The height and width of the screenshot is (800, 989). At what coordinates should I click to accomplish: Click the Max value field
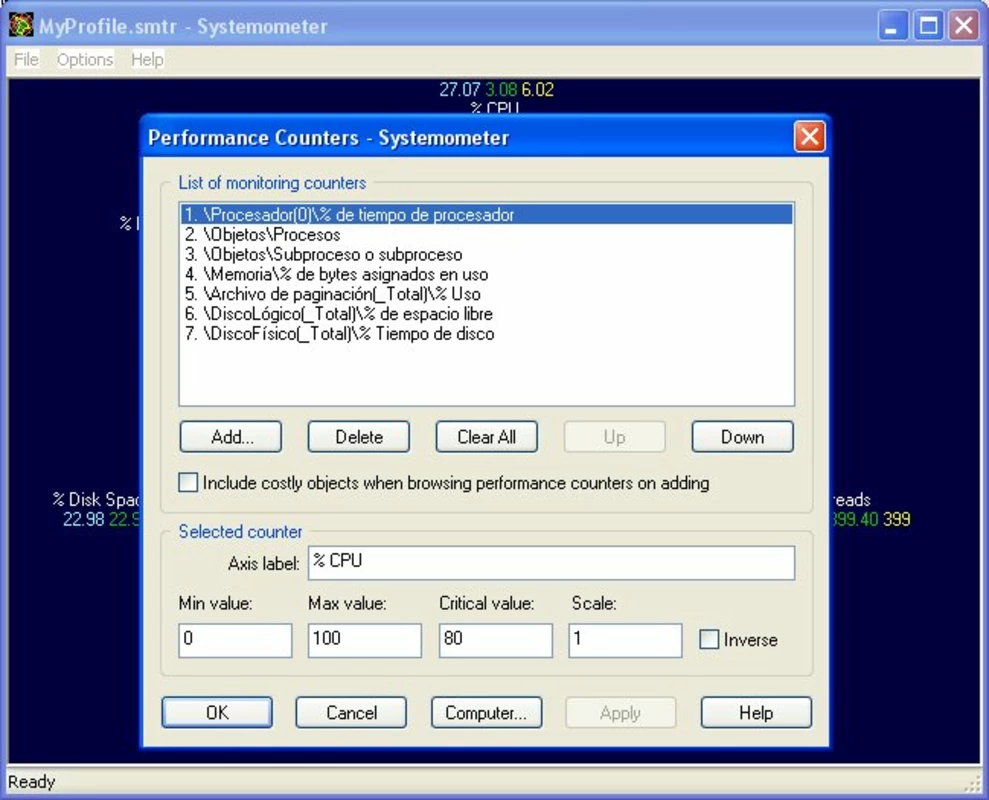(365, 640)
